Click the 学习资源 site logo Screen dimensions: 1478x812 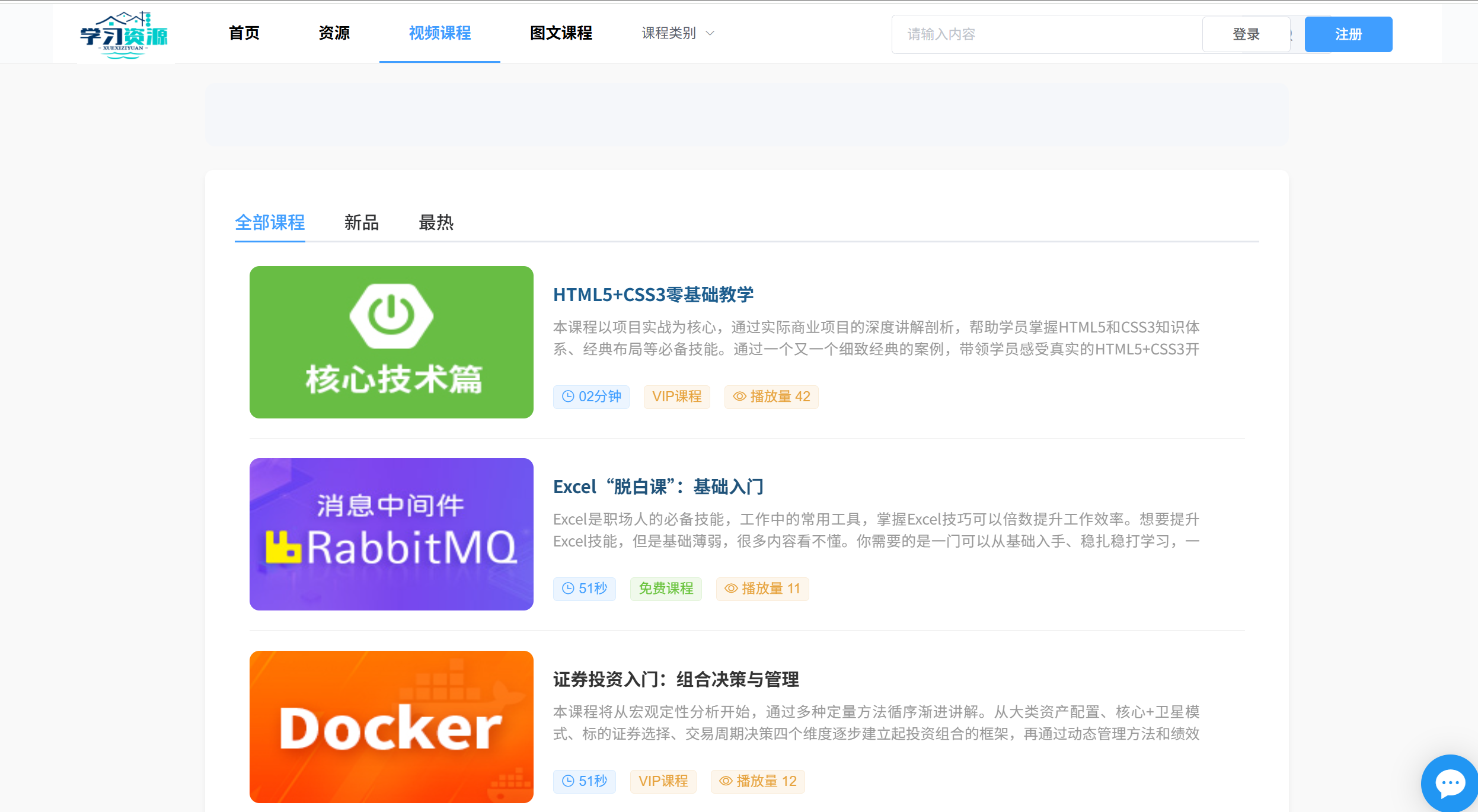(x=124, y=34)
